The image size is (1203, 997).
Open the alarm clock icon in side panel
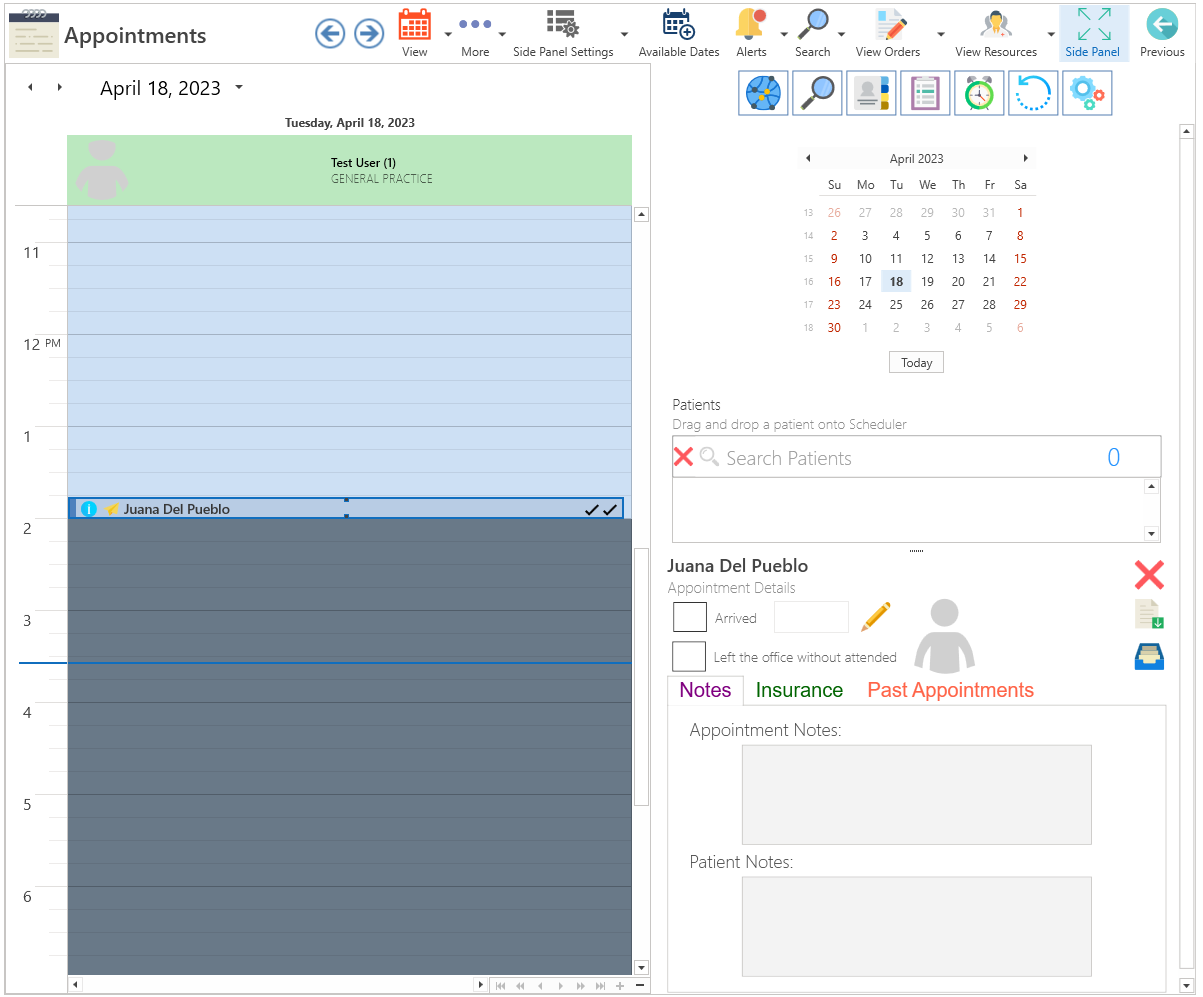pos(980,93)
